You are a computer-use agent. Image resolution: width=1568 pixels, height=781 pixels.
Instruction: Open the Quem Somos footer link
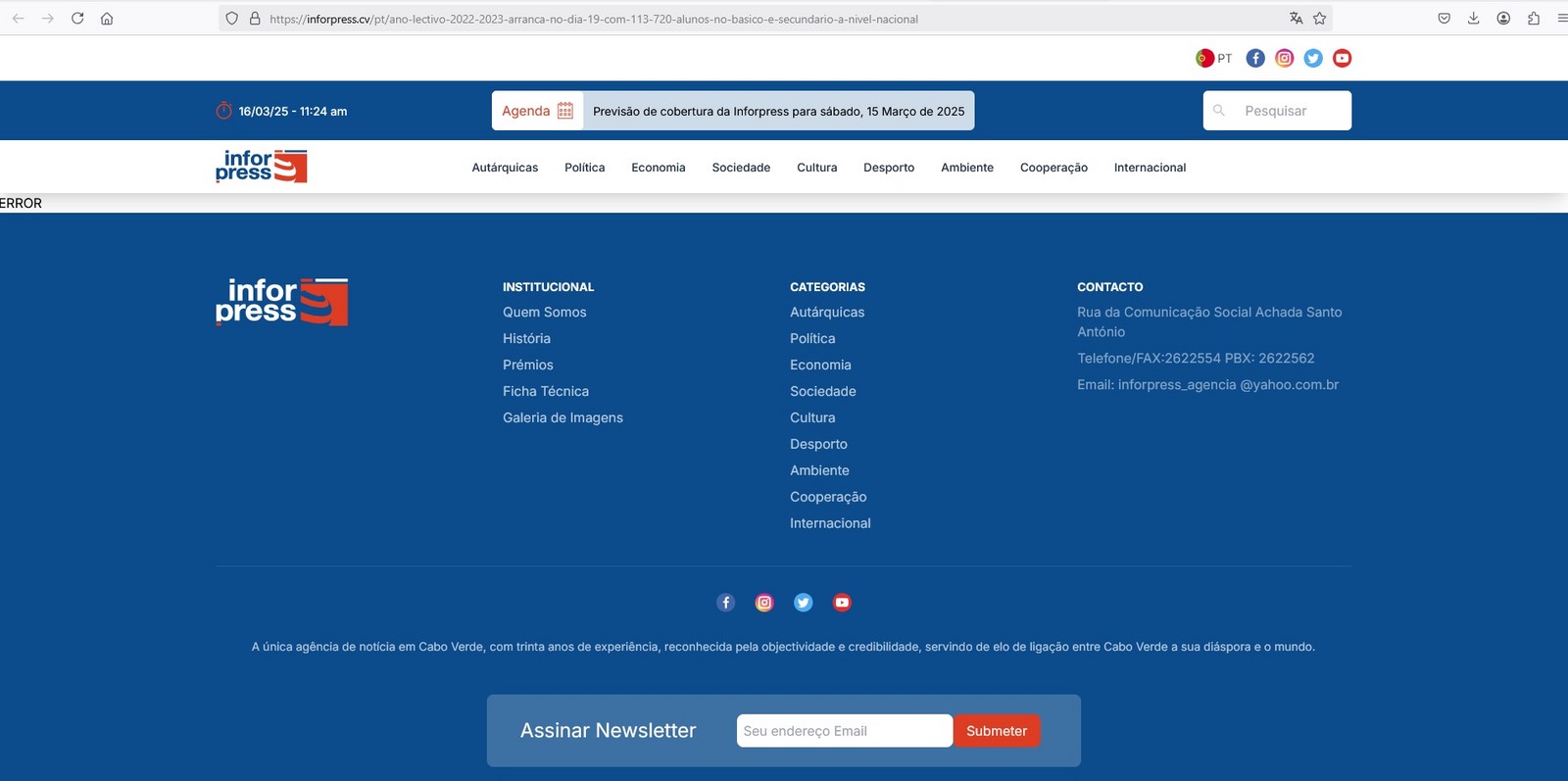[544, 313]
